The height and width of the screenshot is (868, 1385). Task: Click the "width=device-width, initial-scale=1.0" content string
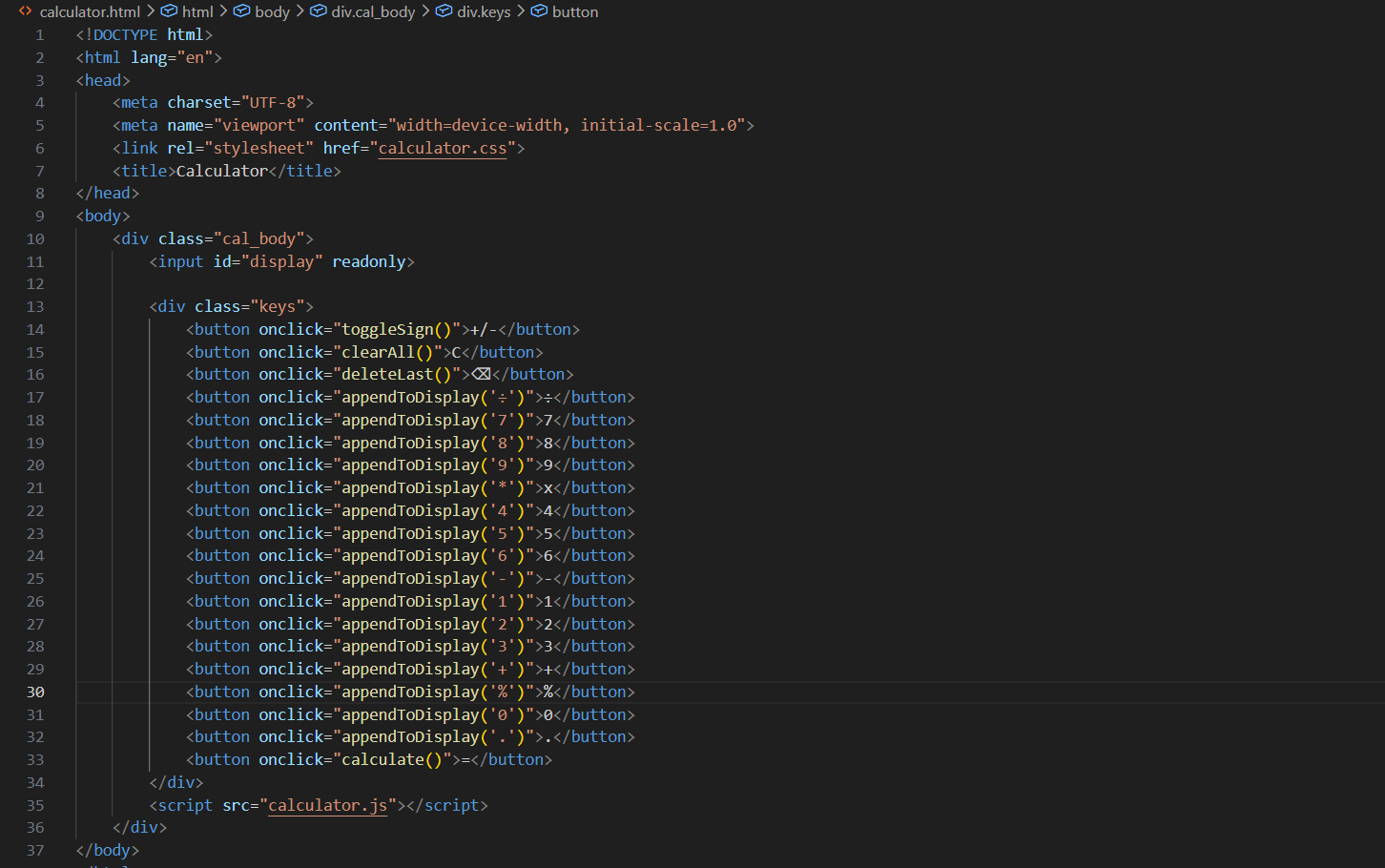pyautogui.click(x=567, y=125)
